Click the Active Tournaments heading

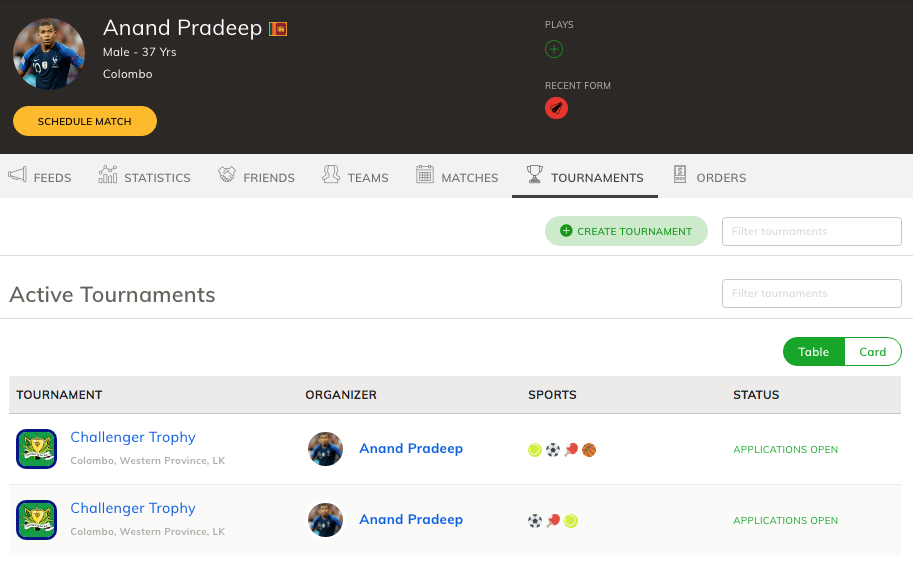[112, 295]
